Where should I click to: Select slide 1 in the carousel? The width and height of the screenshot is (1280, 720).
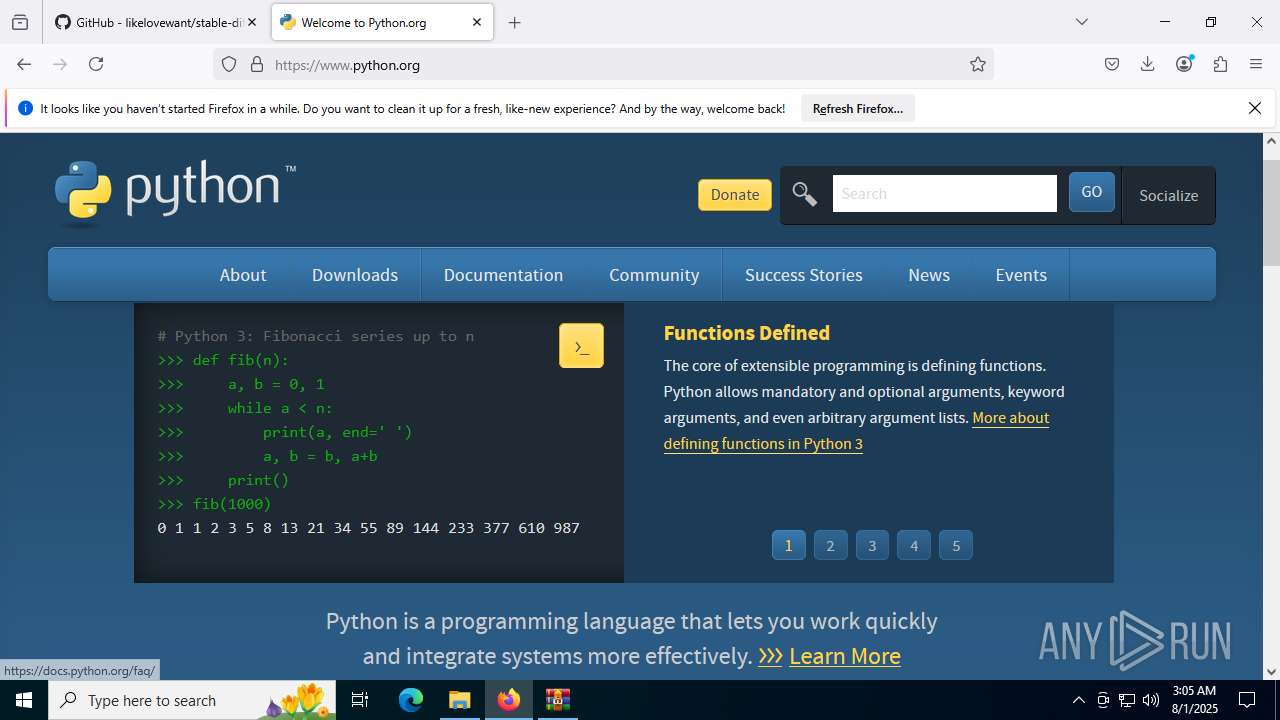click(788, 545)
